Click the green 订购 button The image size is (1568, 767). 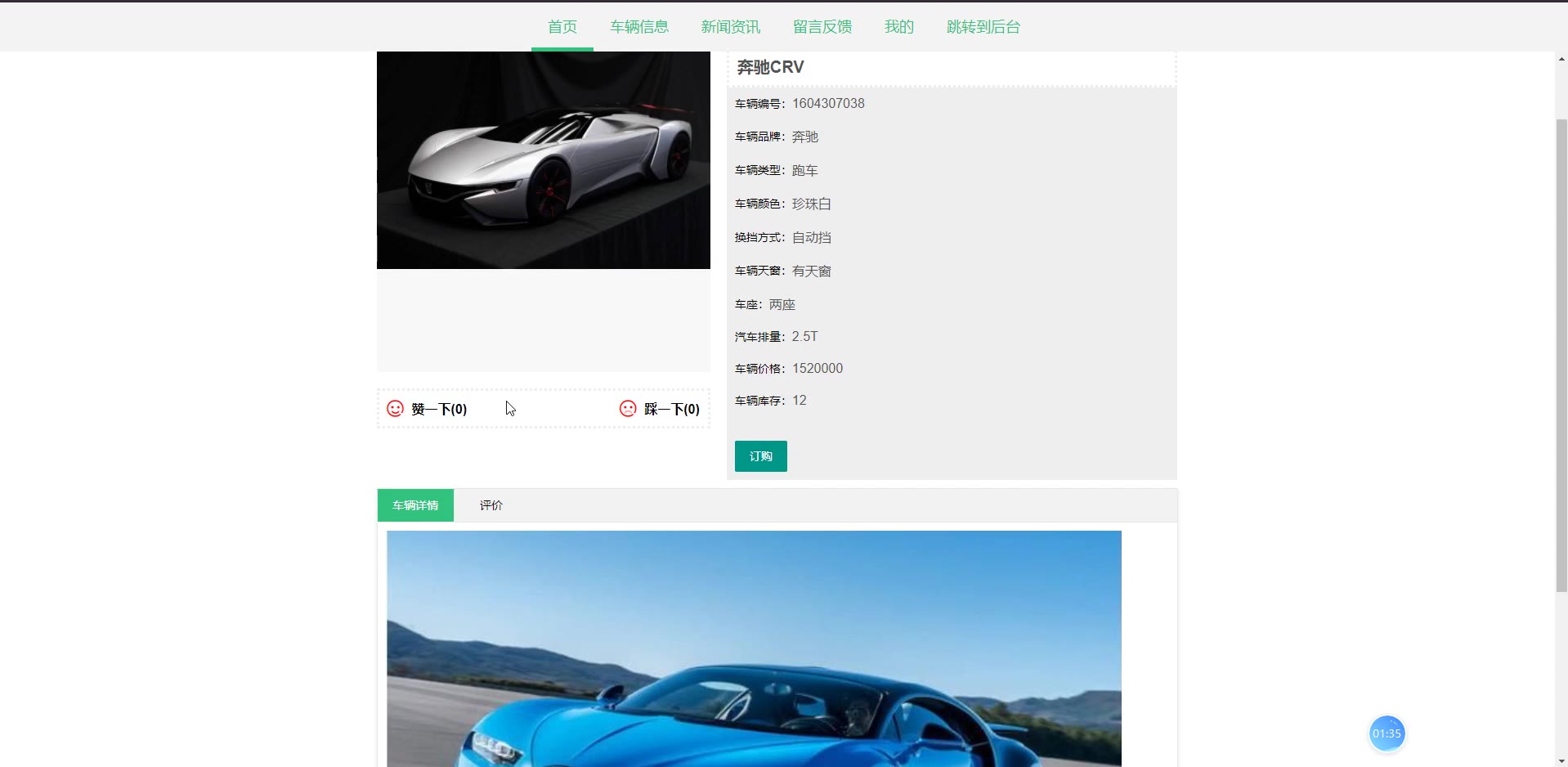coord(761,456)
